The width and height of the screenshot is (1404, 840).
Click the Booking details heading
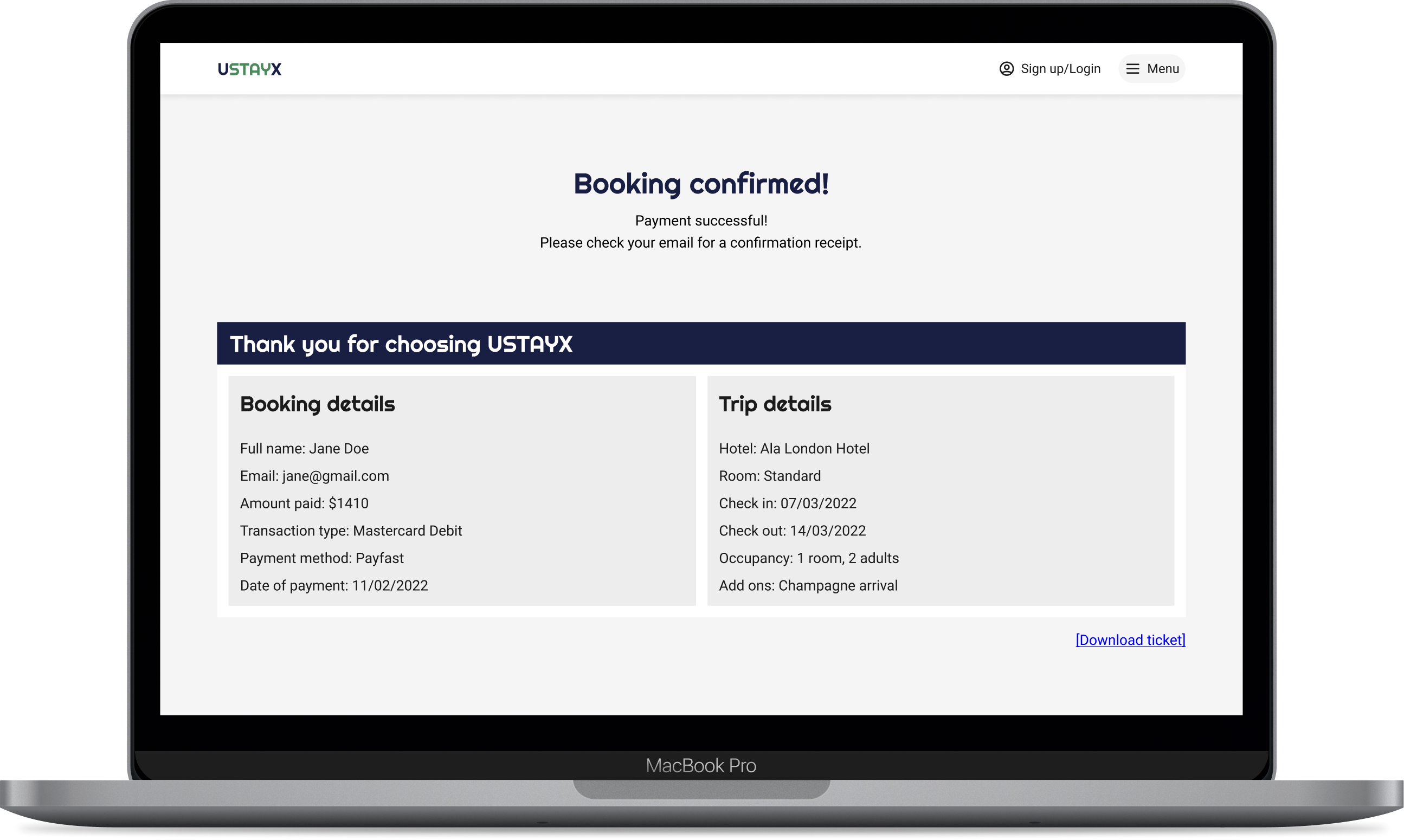click(x=317, y=404)
